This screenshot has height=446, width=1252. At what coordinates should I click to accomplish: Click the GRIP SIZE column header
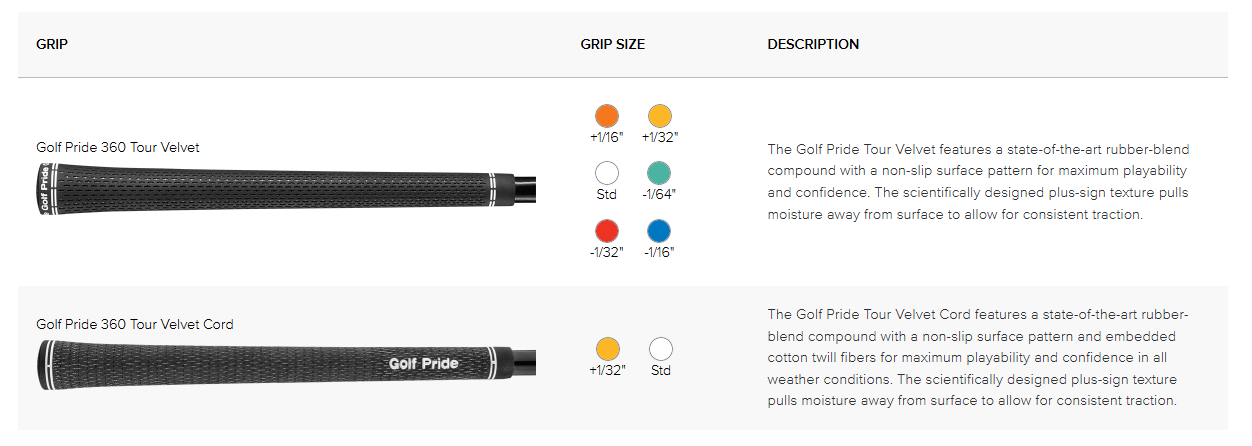tap(612, 44)
